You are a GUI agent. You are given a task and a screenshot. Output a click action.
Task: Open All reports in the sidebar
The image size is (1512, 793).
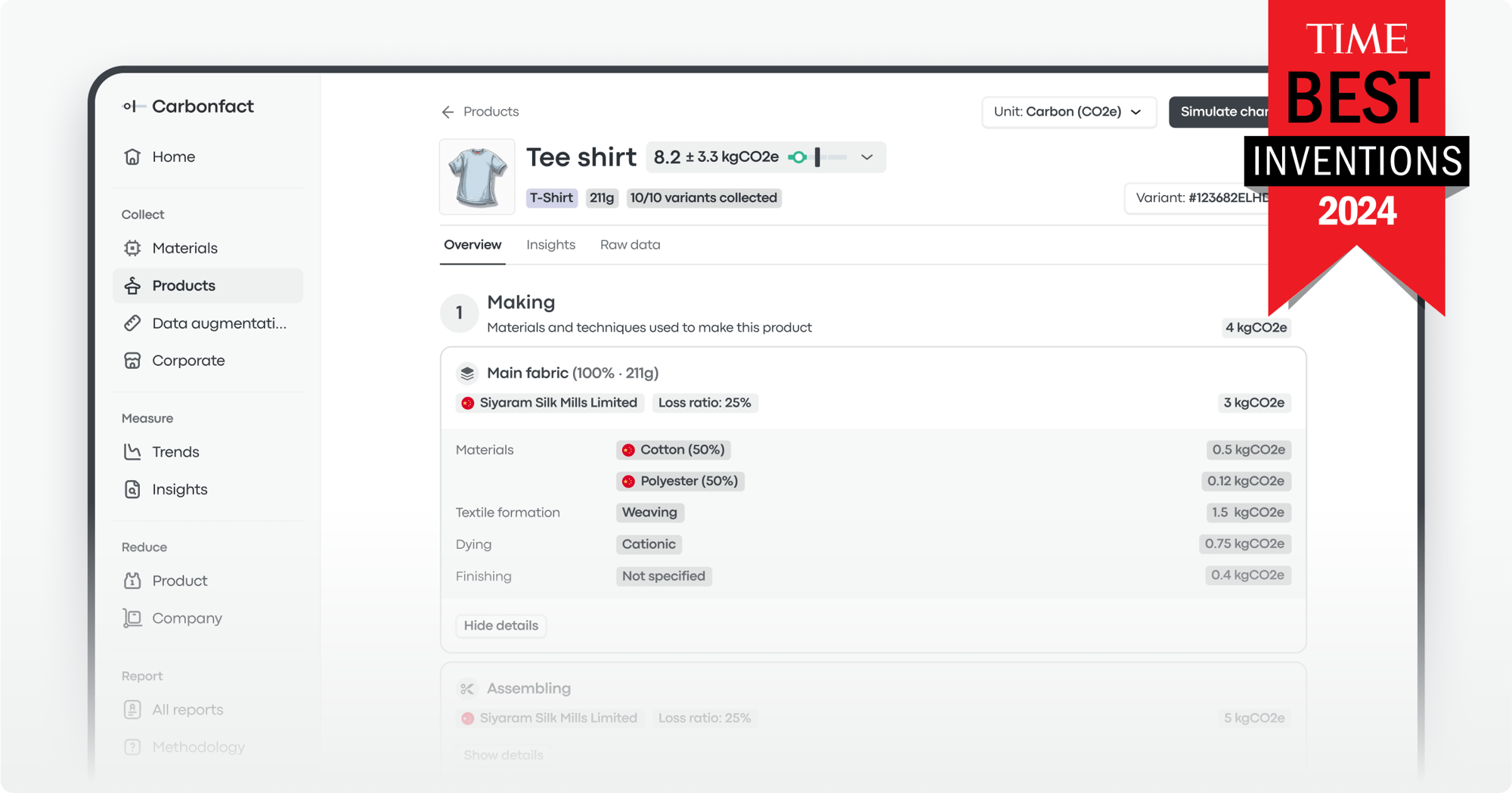point(208,709)
